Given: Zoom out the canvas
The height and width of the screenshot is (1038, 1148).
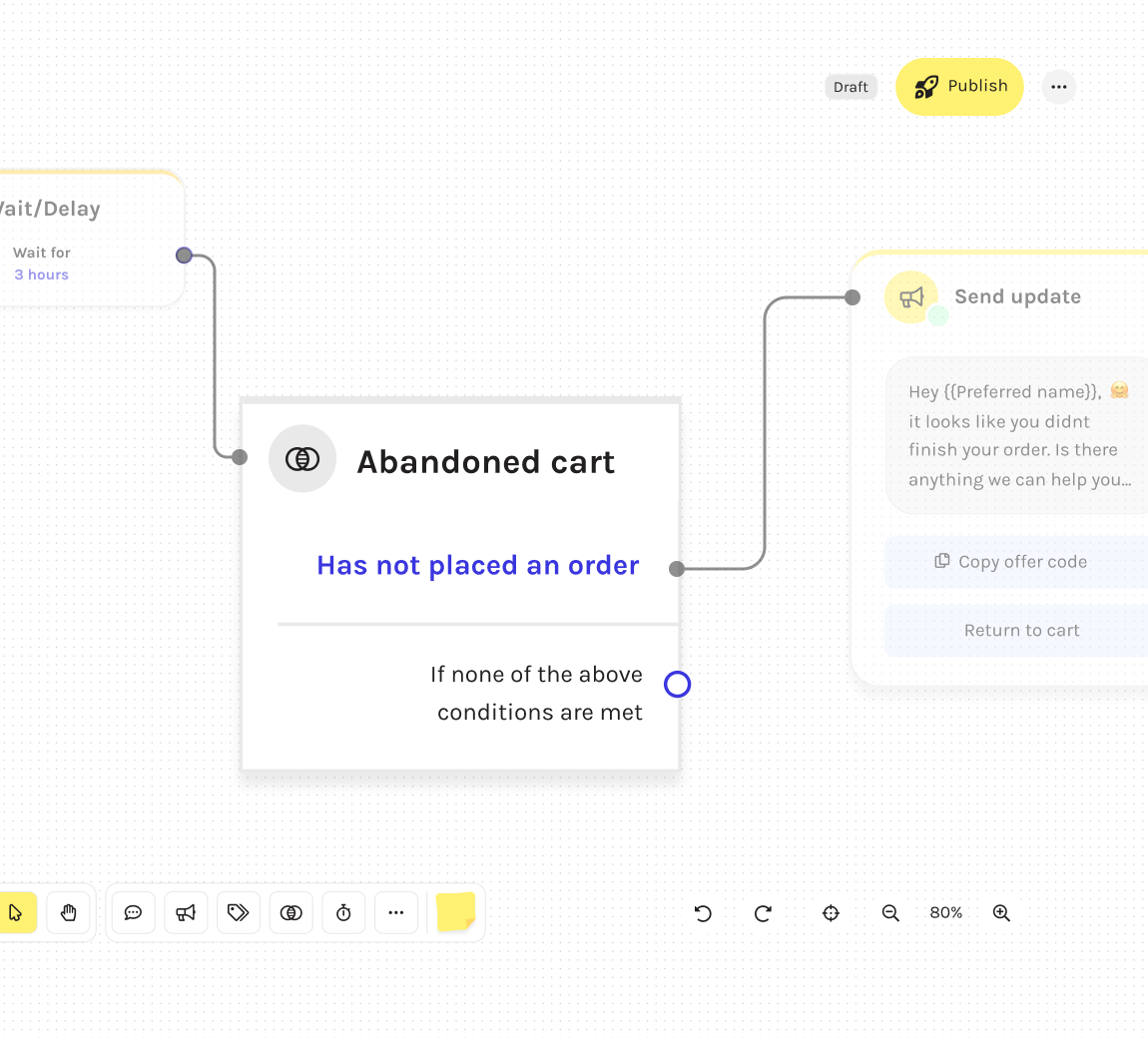Looking at the screenshot, I should click(890, 913).
